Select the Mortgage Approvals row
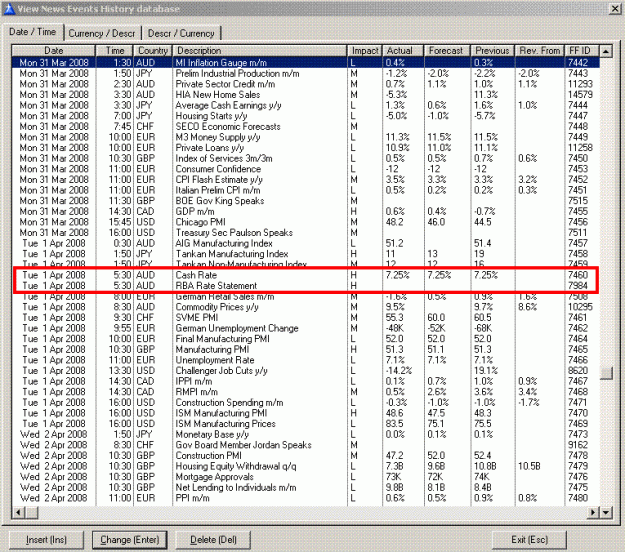The image size is (625, 552). (305, 477)
